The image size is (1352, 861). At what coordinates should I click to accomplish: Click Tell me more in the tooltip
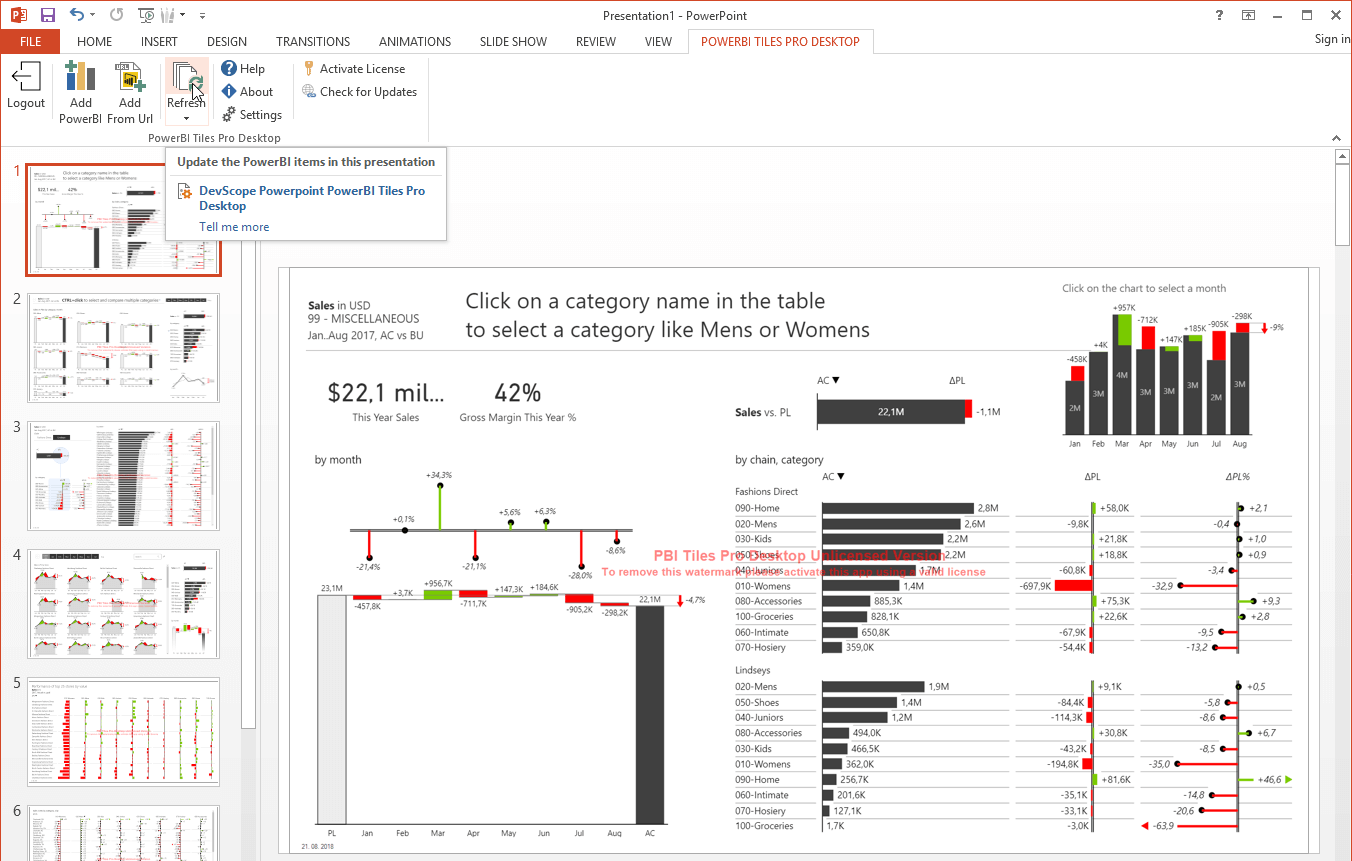pos(234,227)
